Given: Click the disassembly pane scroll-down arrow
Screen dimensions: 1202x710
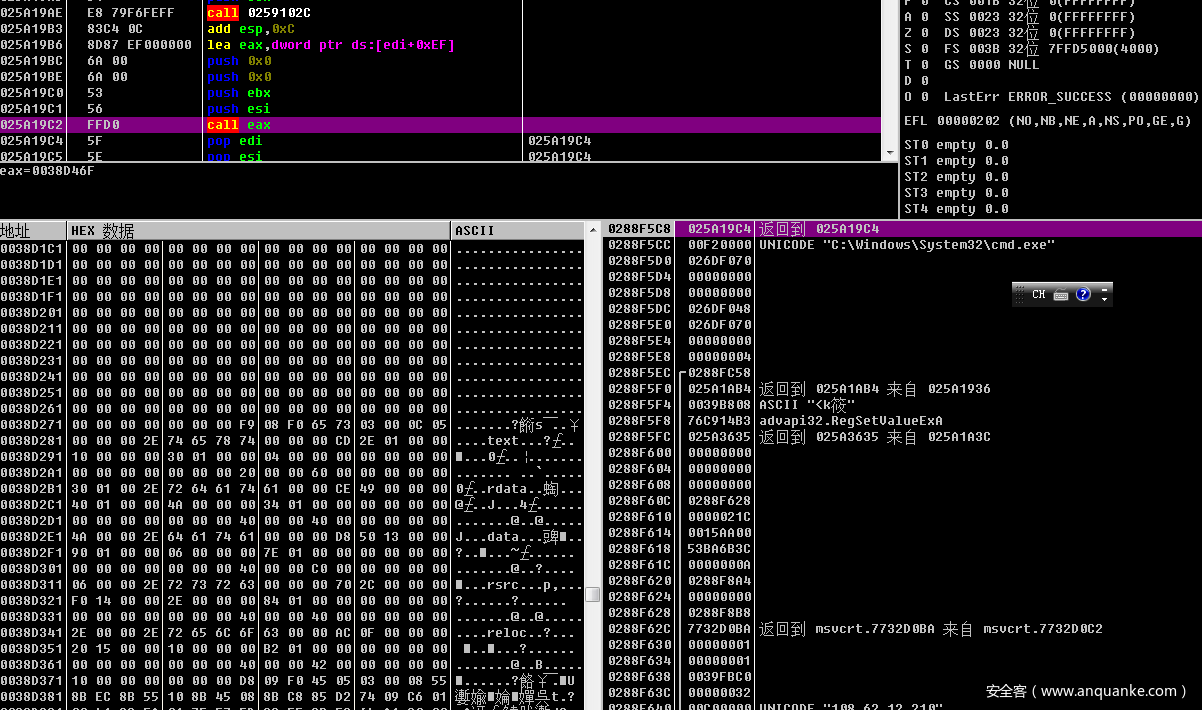Looking at the screenshot, I should (890, 153).
